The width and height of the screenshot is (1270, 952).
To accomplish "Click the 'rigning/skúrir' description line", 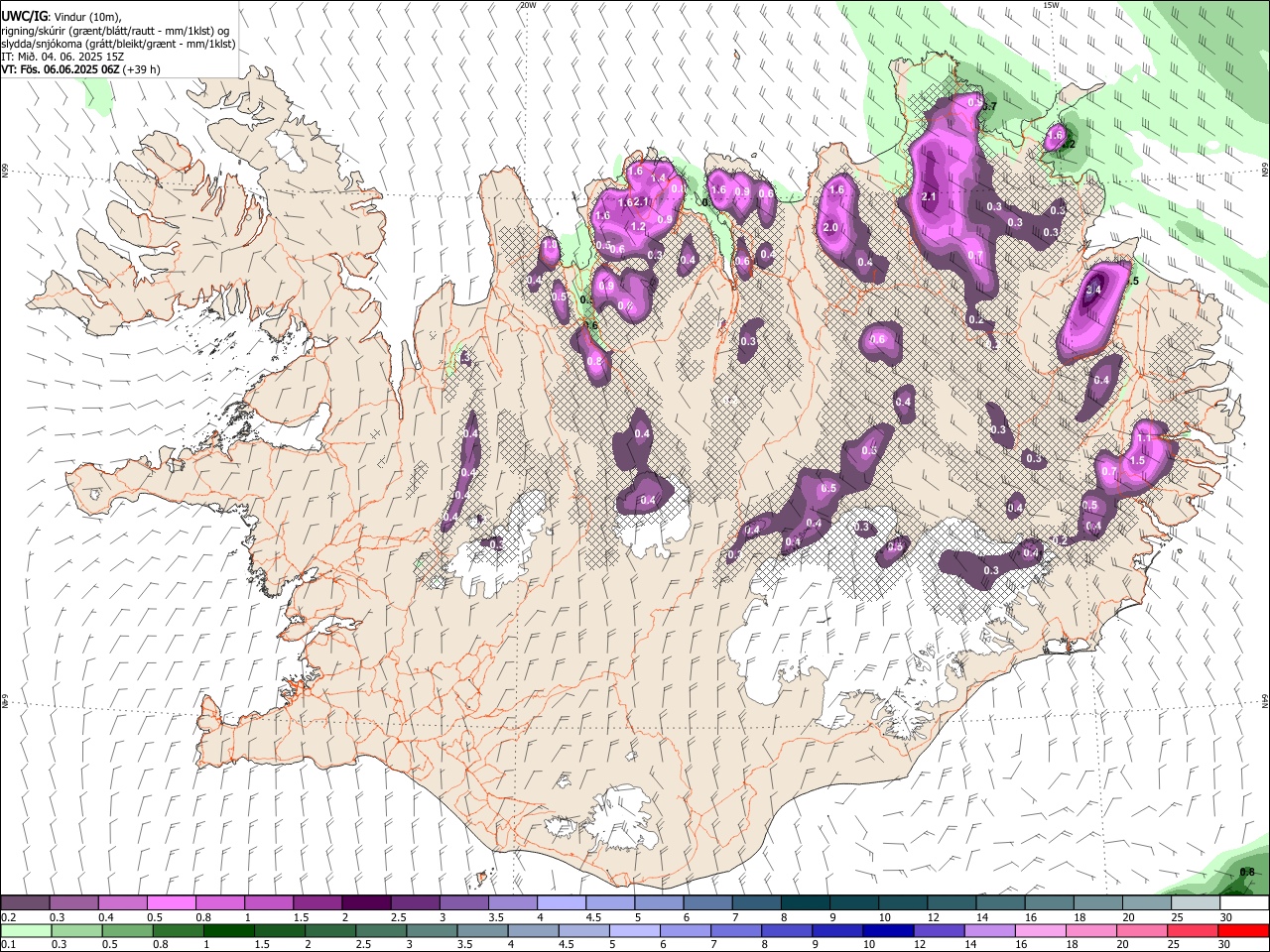I will coord(115,31).
